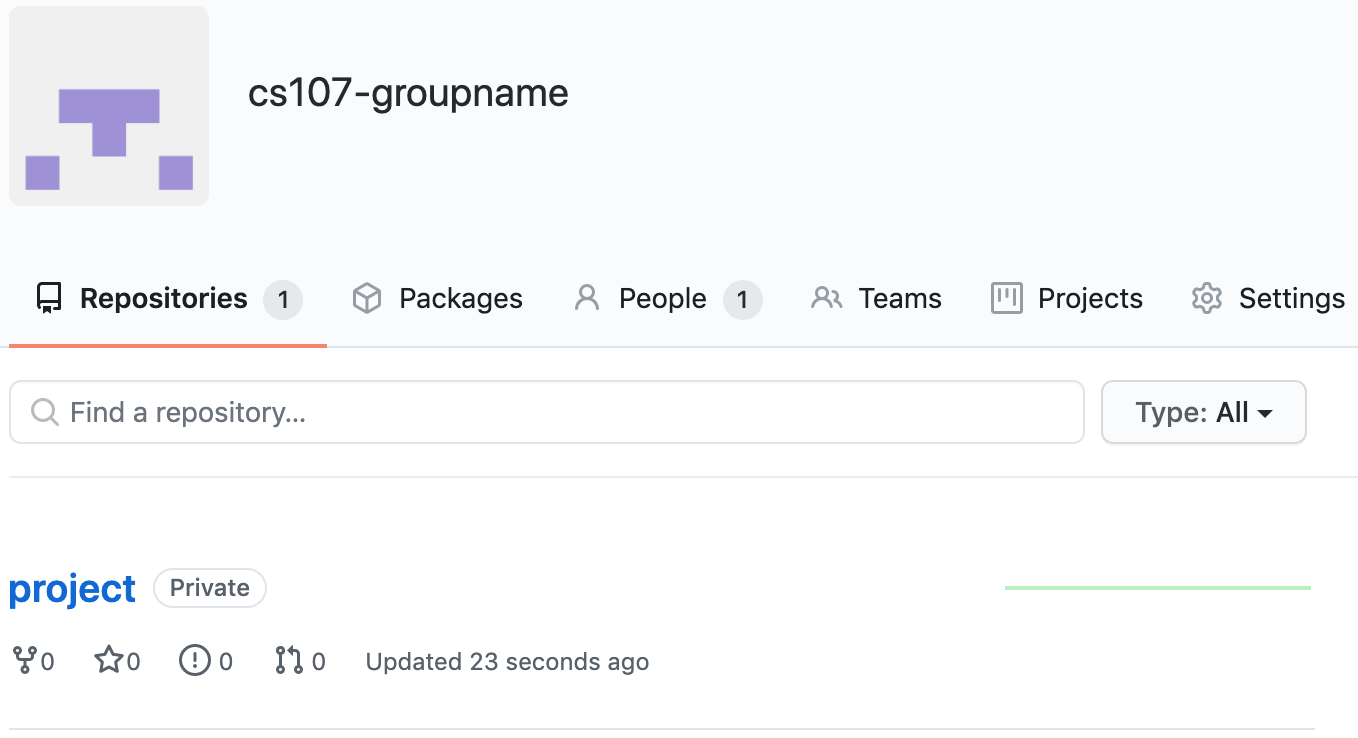Viewport: 1358px width, 738px height.
Task: View forks count for project
Action: coord(33,661)
